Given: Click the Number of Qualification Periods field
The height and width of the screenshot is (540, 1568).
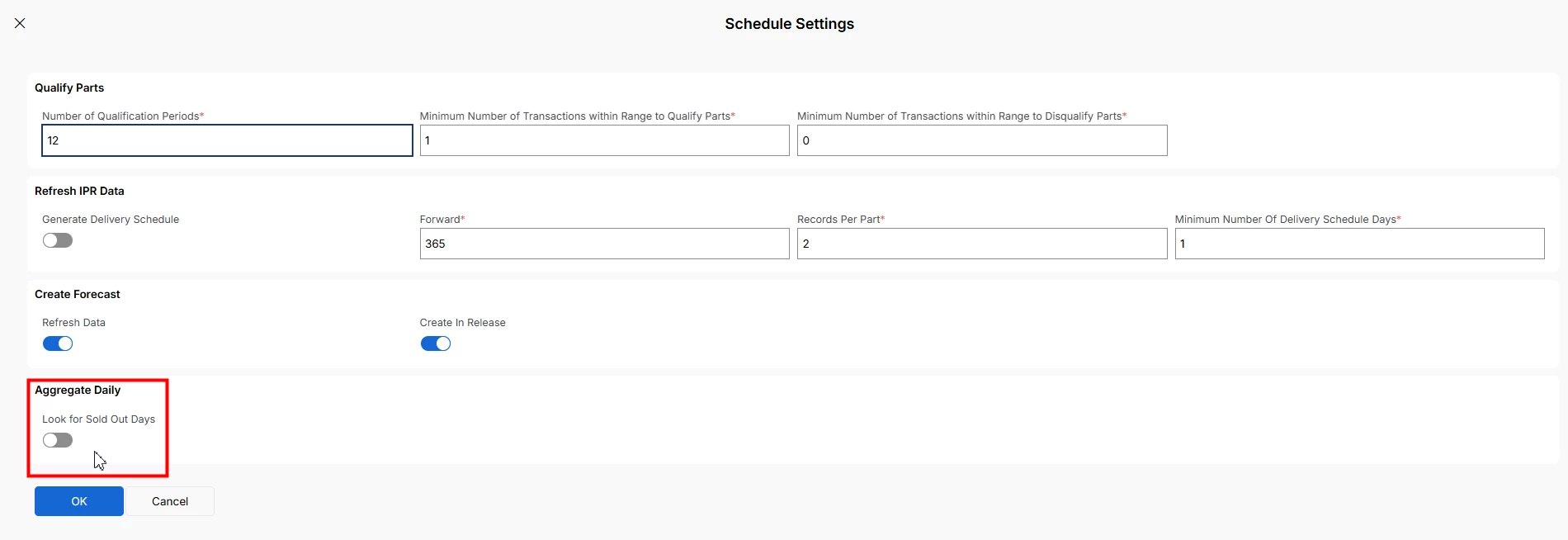Looking at the screenshot, I should pos(227,140).
